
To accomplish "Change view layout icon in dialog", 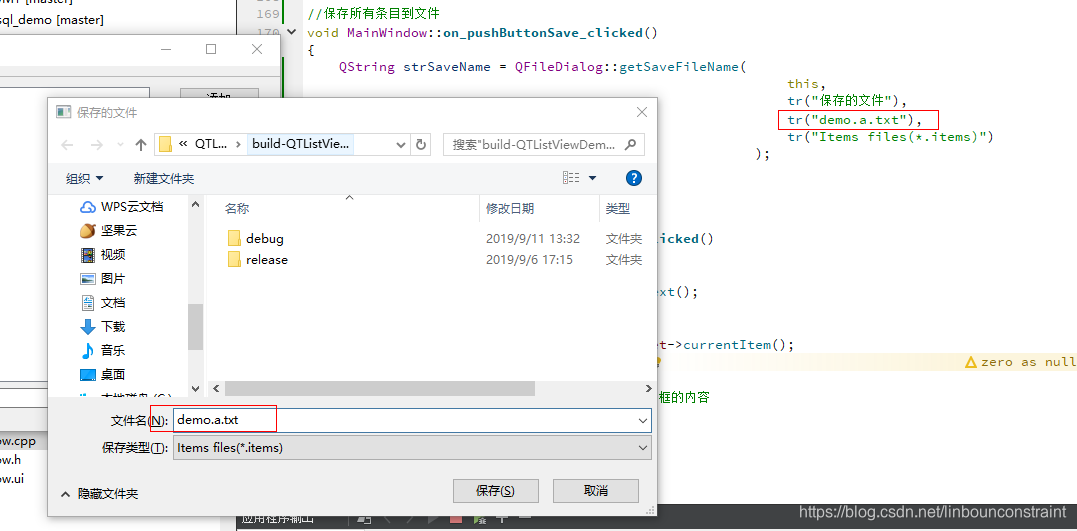I will point(571,178).
